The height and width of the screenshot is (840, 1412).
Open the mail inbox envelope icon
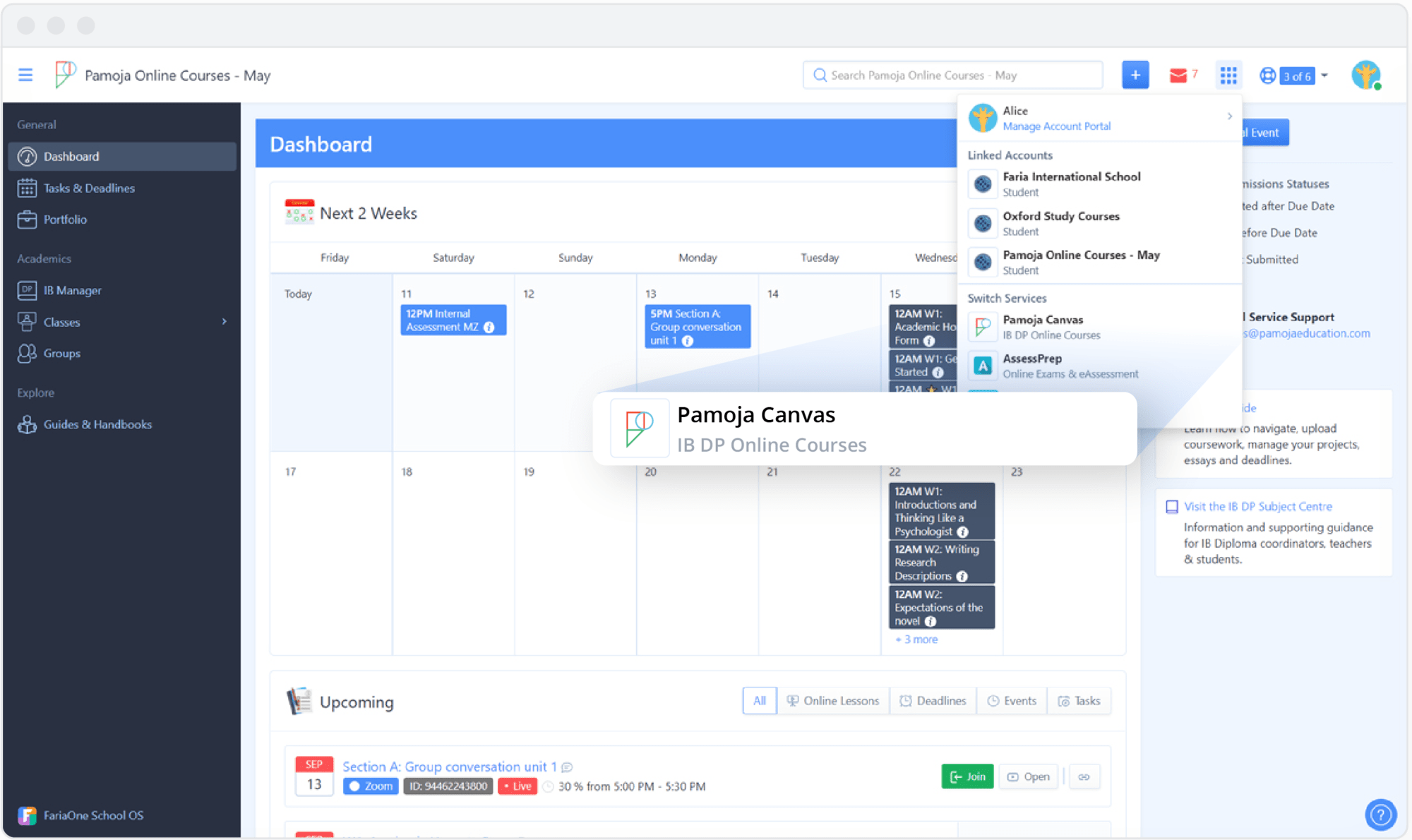[1178, 75]
